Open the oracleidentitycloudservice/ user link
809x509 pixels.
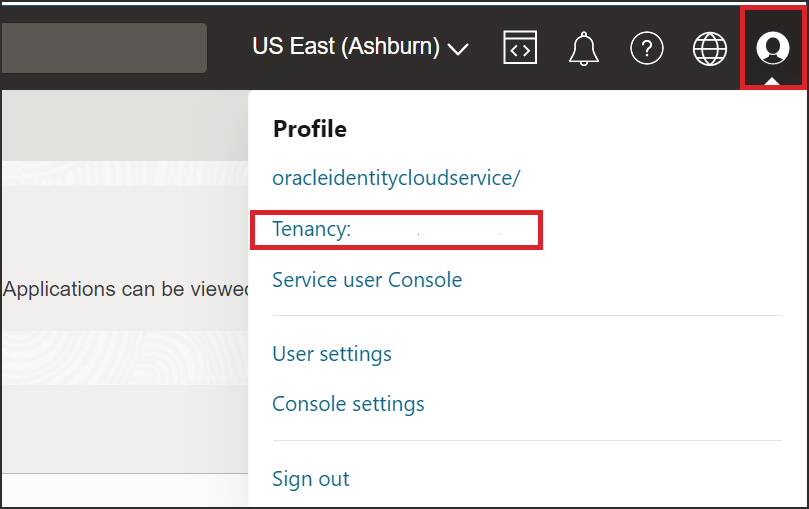[396, 178]
